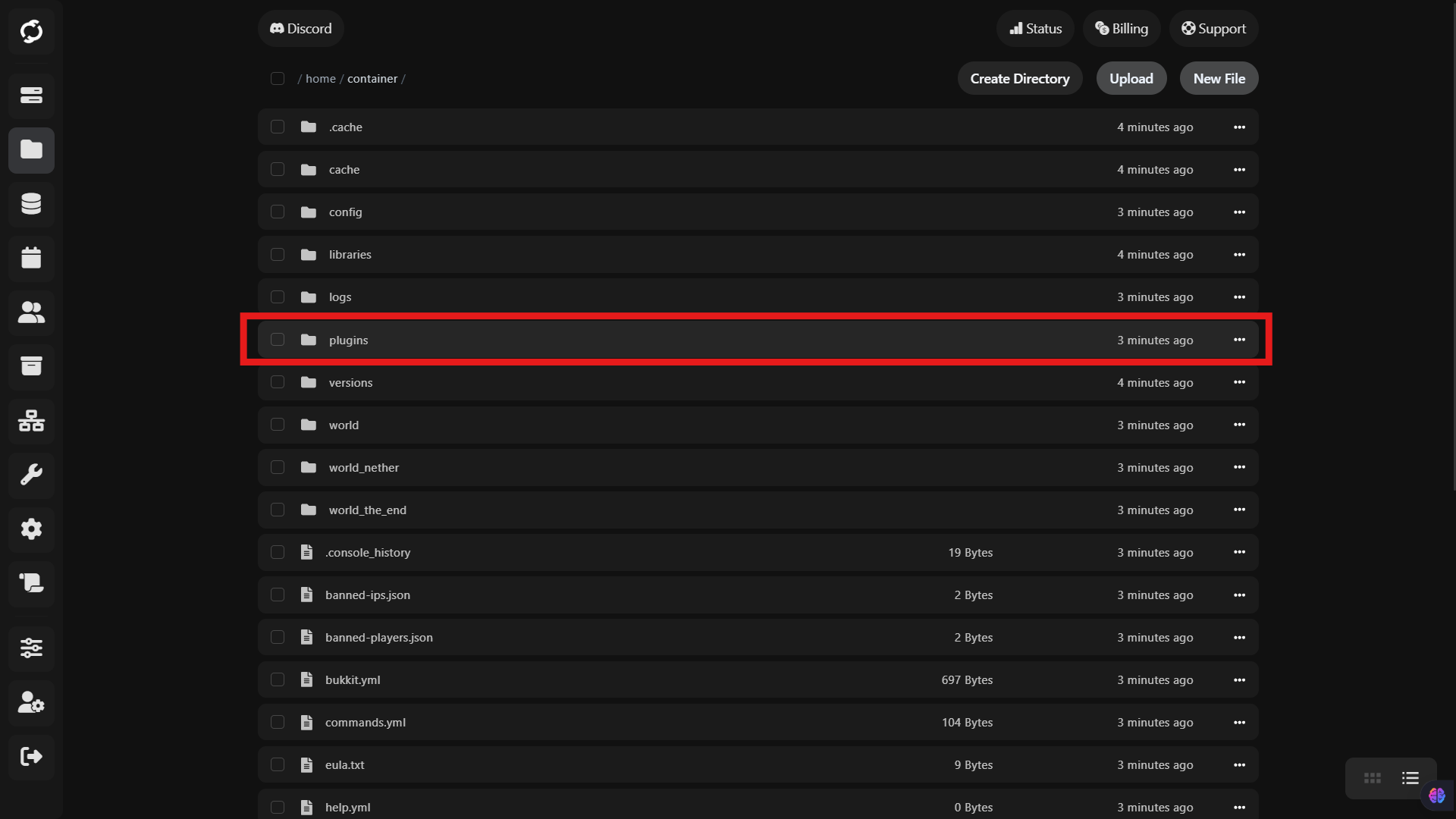Click the logout icon at sidebar bottom

point(31,756)
